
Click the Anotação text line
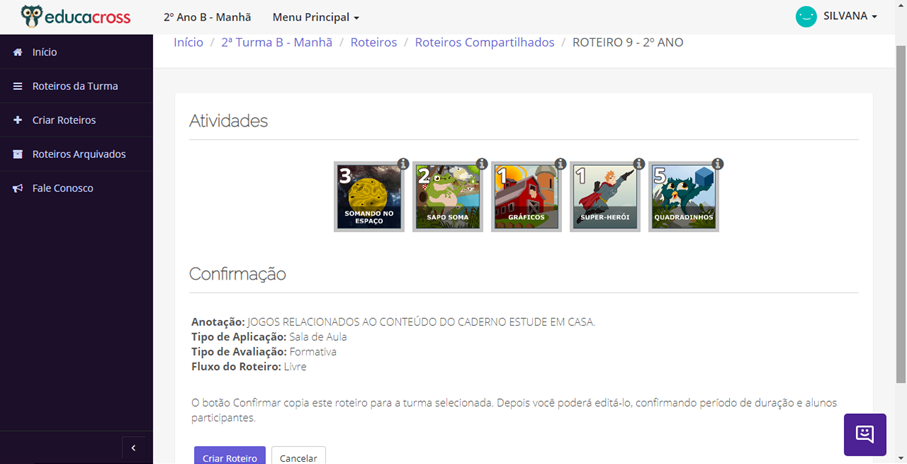coord(393,322)
